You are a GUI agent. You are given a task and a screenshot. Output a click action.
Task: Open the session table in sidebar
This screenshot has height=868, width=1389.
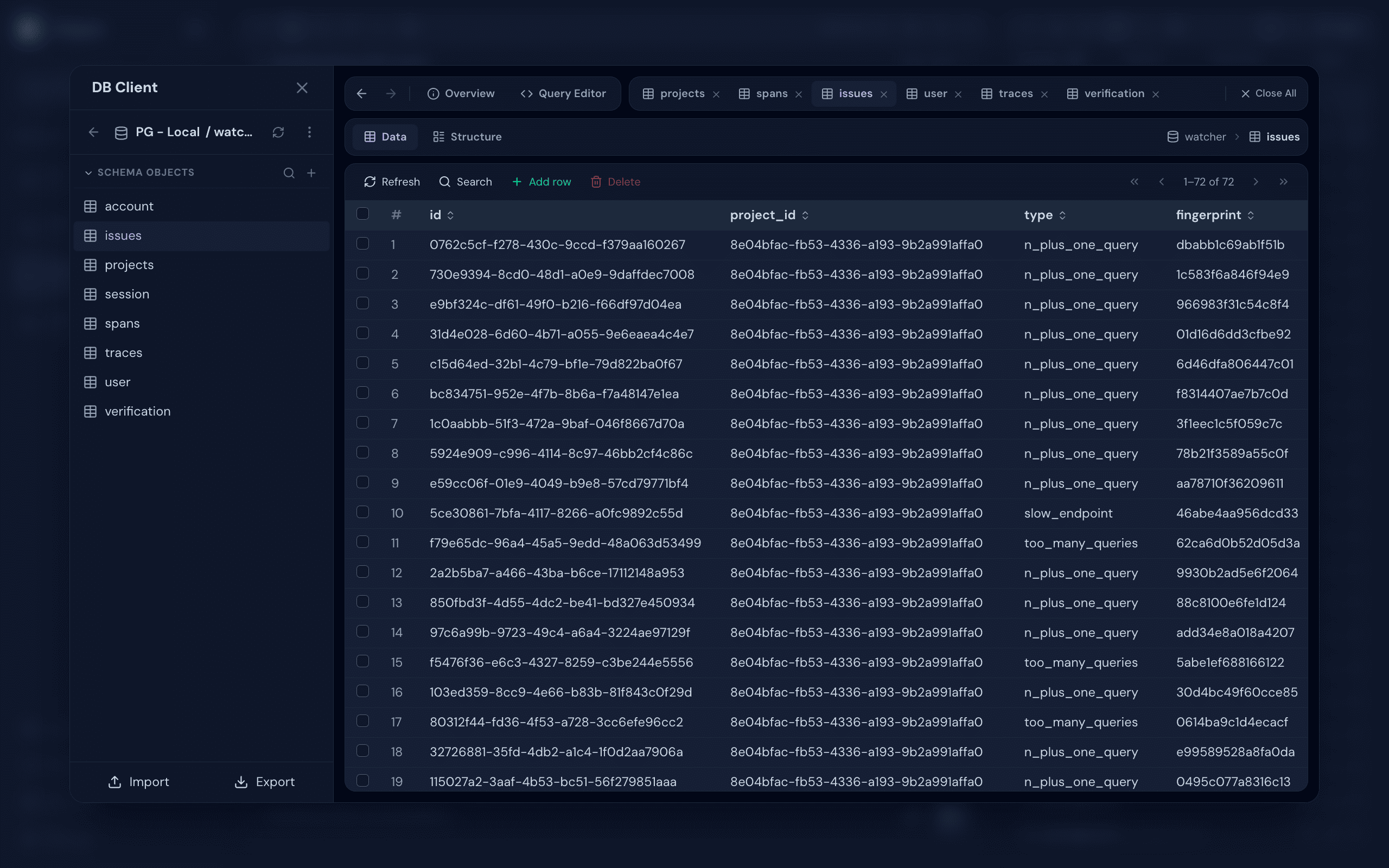click(201, 294)
